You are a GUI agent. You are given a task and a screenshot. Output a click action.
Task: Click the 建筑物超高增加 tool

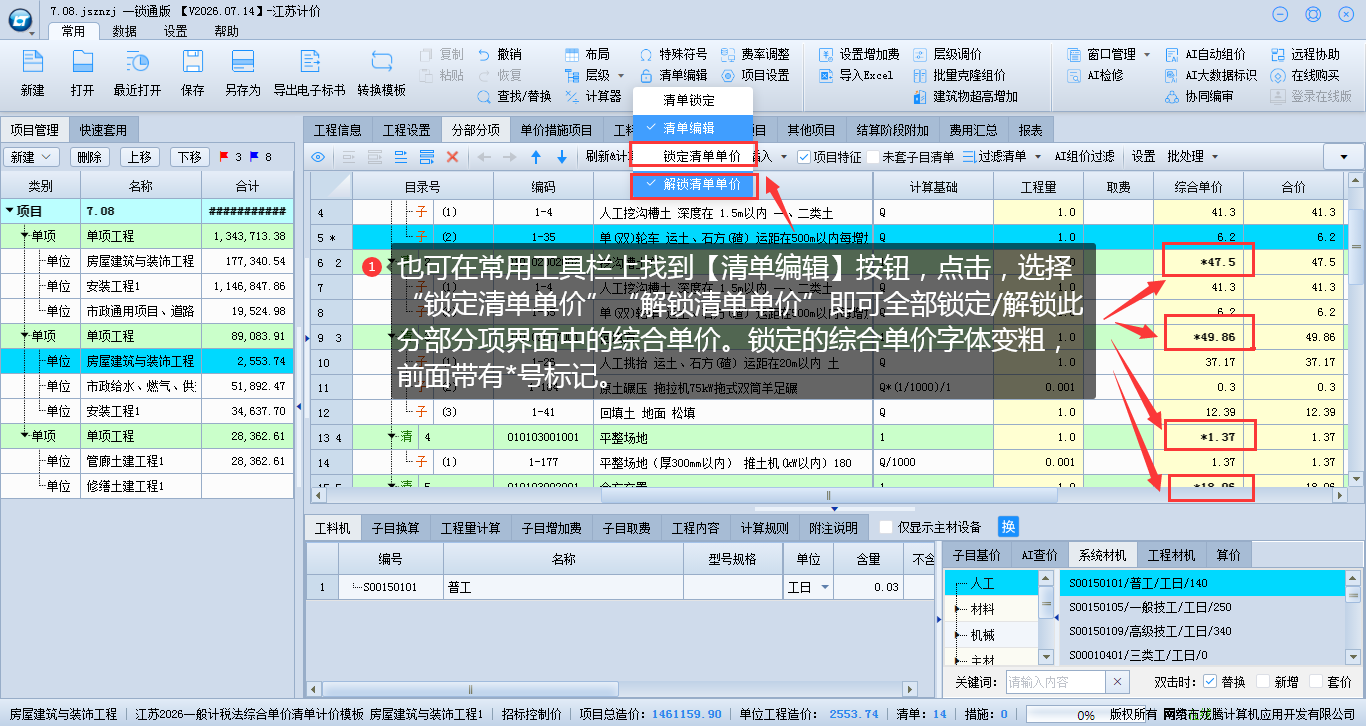pos(966,96)
